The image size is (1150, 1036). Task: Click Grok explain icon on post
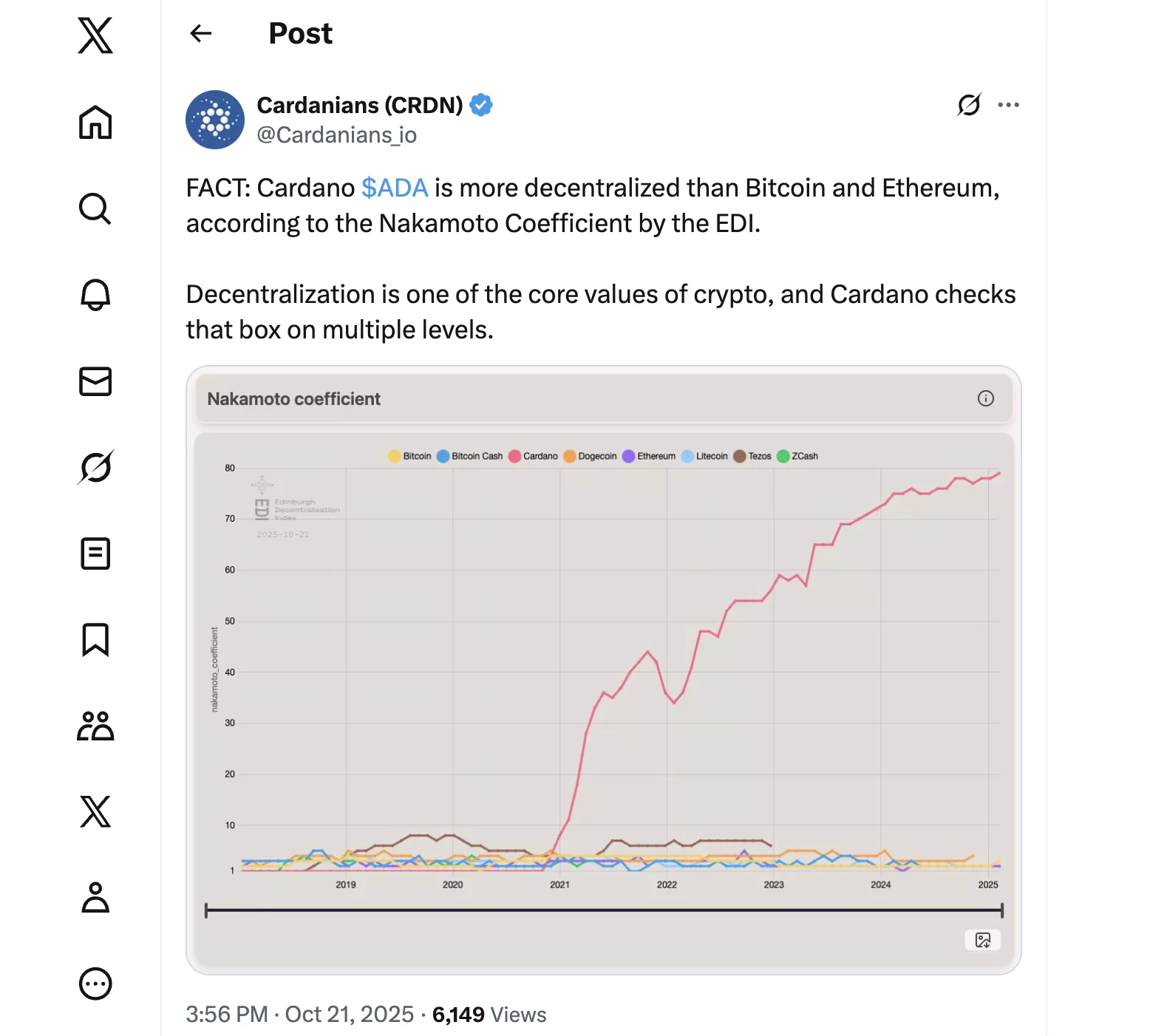969,105
